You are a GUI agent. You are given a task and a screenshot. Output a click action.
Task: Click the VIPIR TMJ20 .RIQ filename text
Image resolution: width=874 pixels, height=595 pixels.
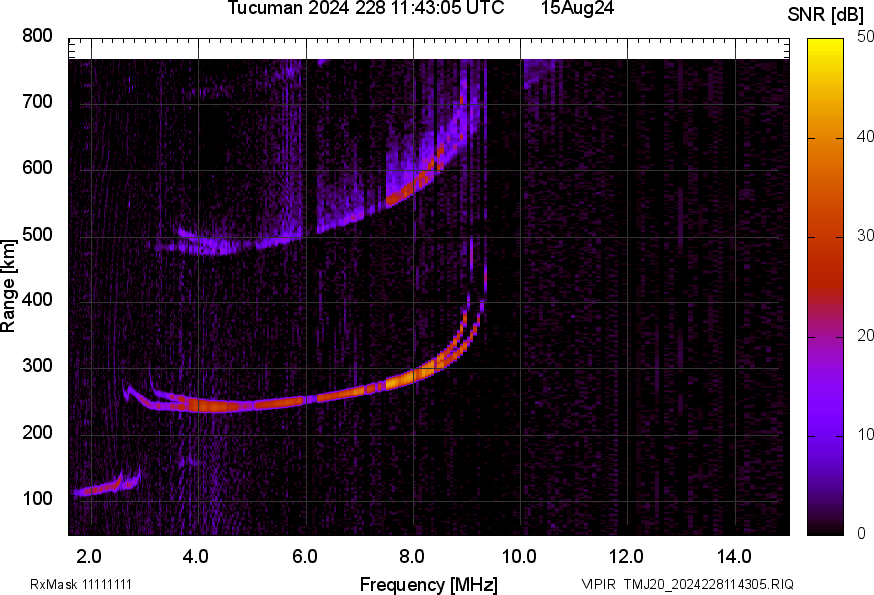[x=687, y=584]
